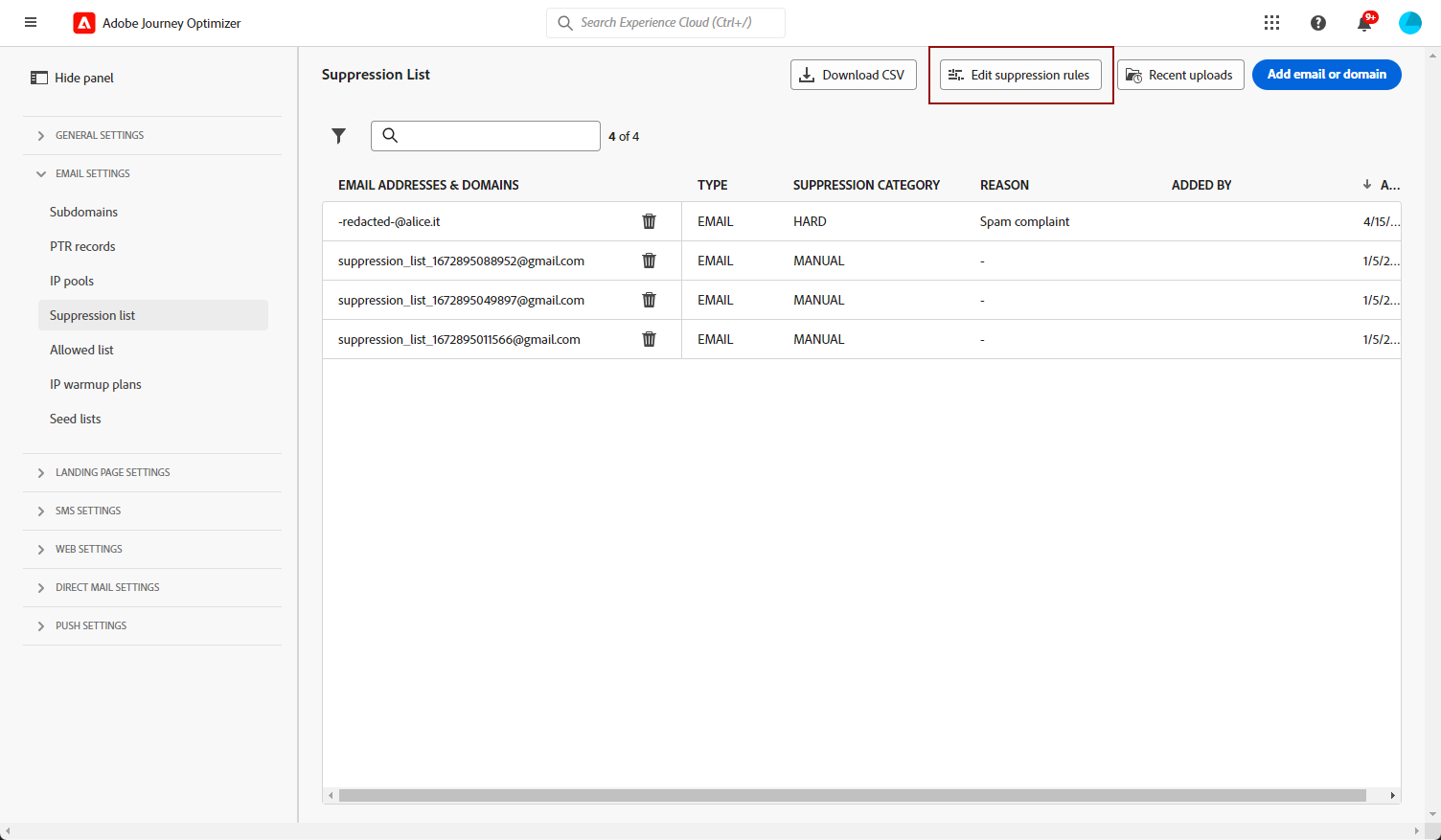Image resolution: width=1441 pixels, height=840 pixels.
Task: Click Add email or domain button
Action: (1327, 75)
